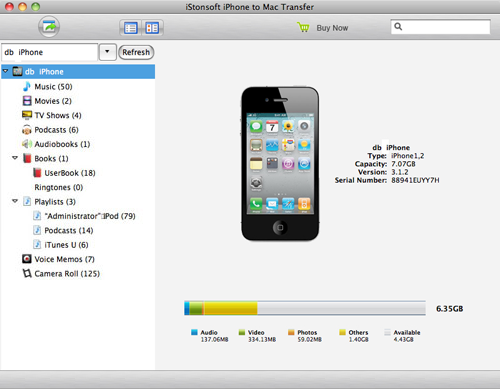Open Audiobooks (1) category
This screenshot has width=500, height=389.
coord(62,144)
